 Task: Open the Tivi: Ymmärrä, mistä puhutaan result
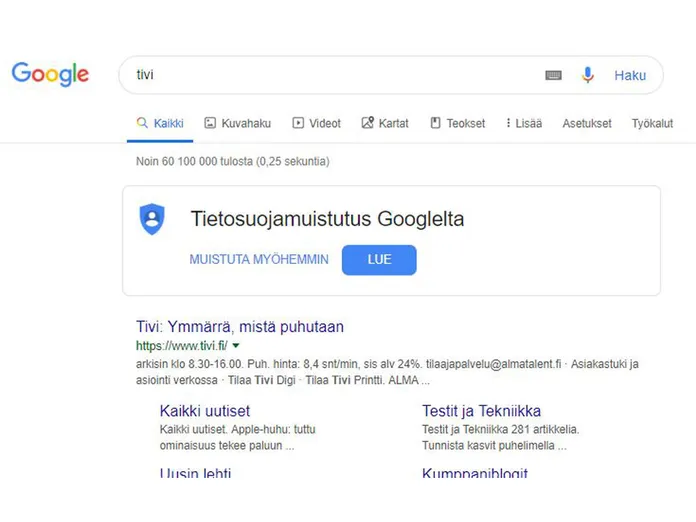[x=240, y=327]
